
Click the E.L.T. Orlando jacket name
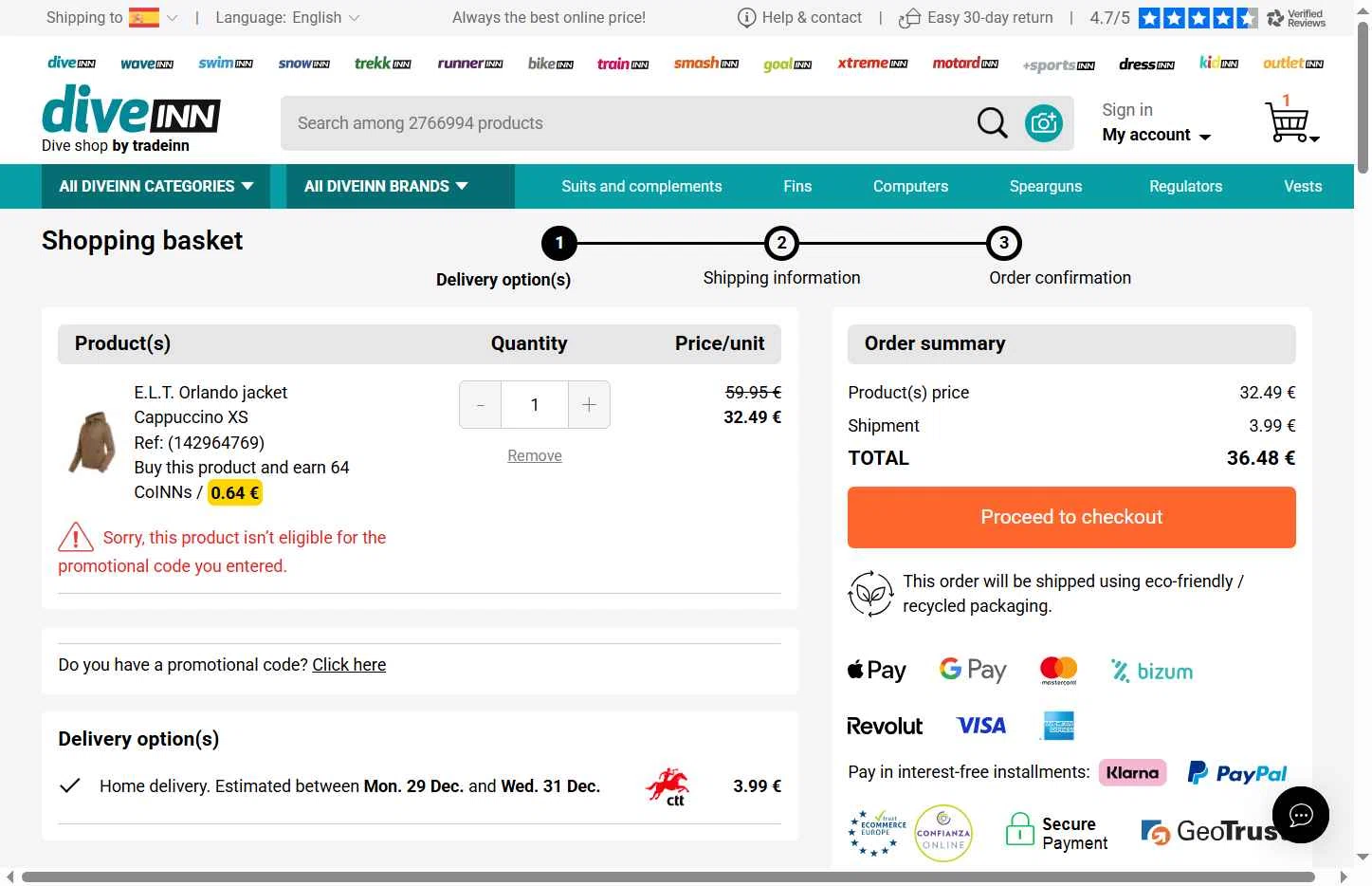(x=210, y=393)
